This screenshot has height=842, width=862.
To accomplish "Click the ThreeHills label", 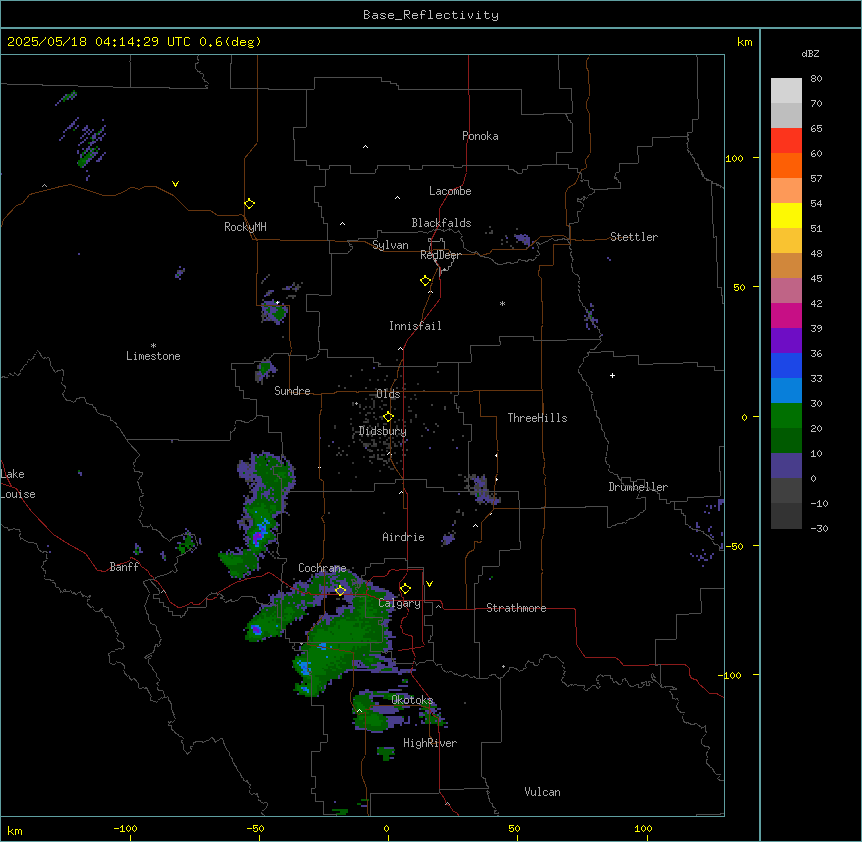I will pyautogui.click(x=537, y=418).
